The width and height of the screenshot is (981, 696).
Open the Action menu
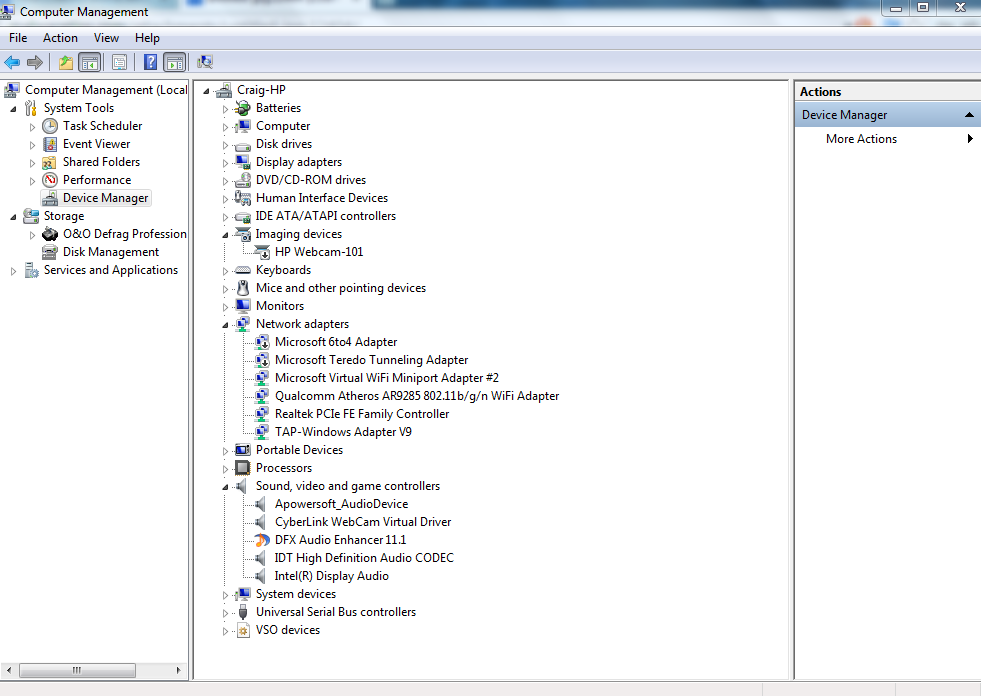click(x=60, y=38)
